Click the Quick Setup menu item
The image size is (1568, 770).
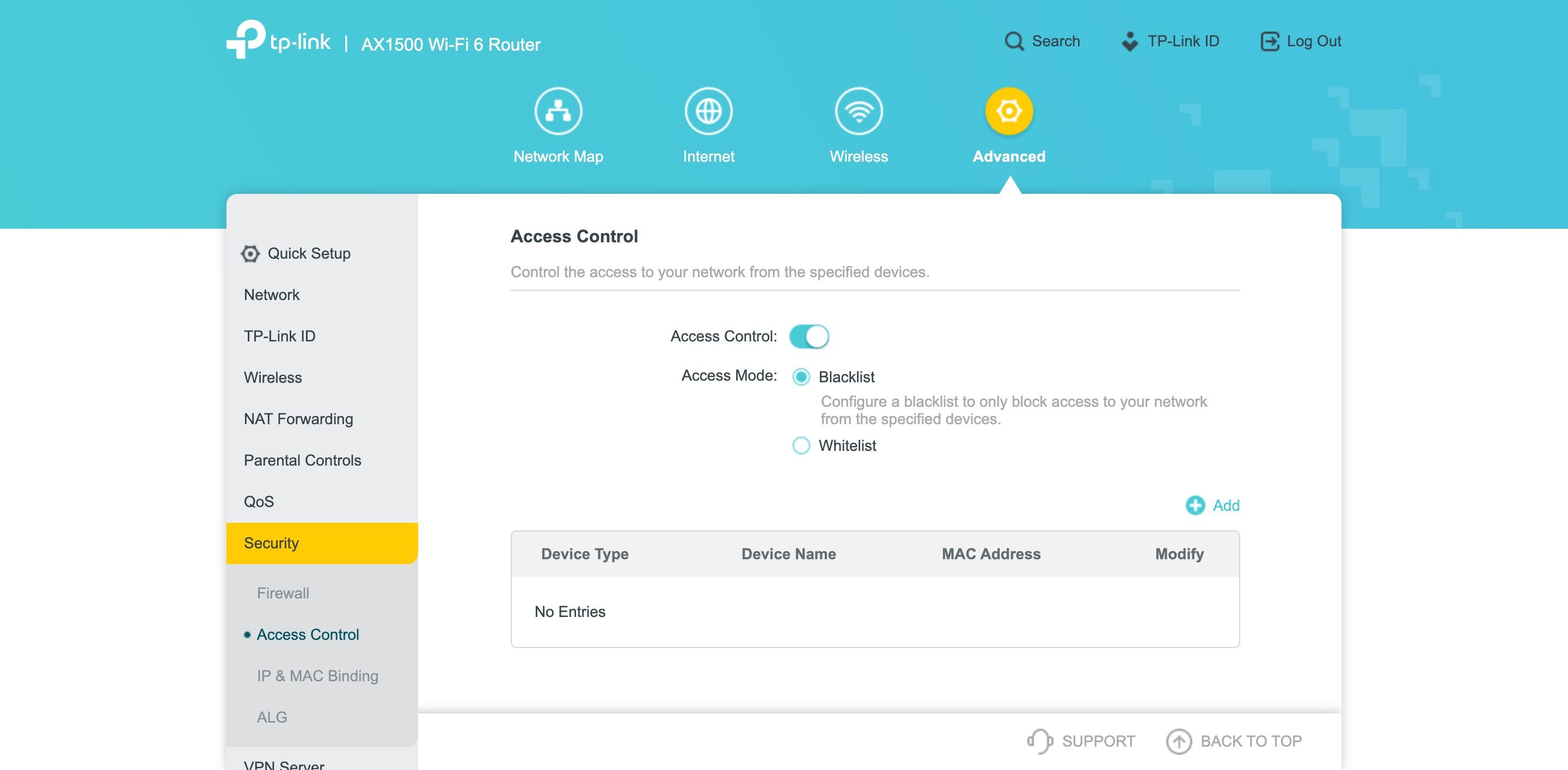(x=308, y=254)
